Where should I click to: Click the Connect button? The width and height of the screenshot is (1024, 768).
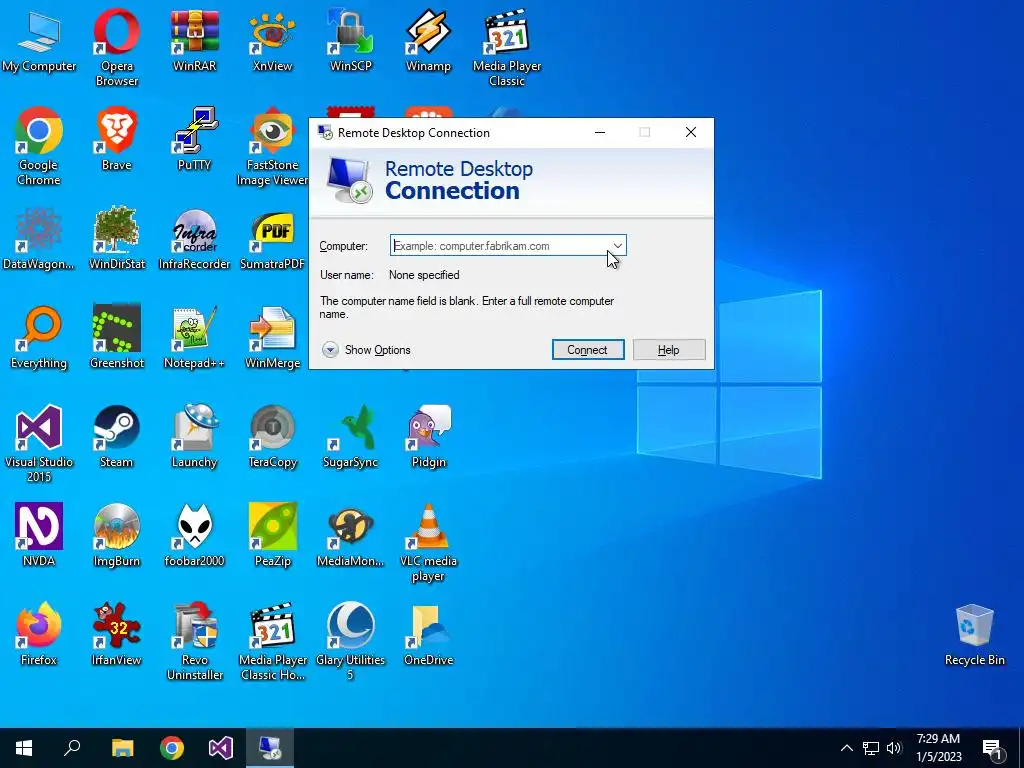coord(588,349)
